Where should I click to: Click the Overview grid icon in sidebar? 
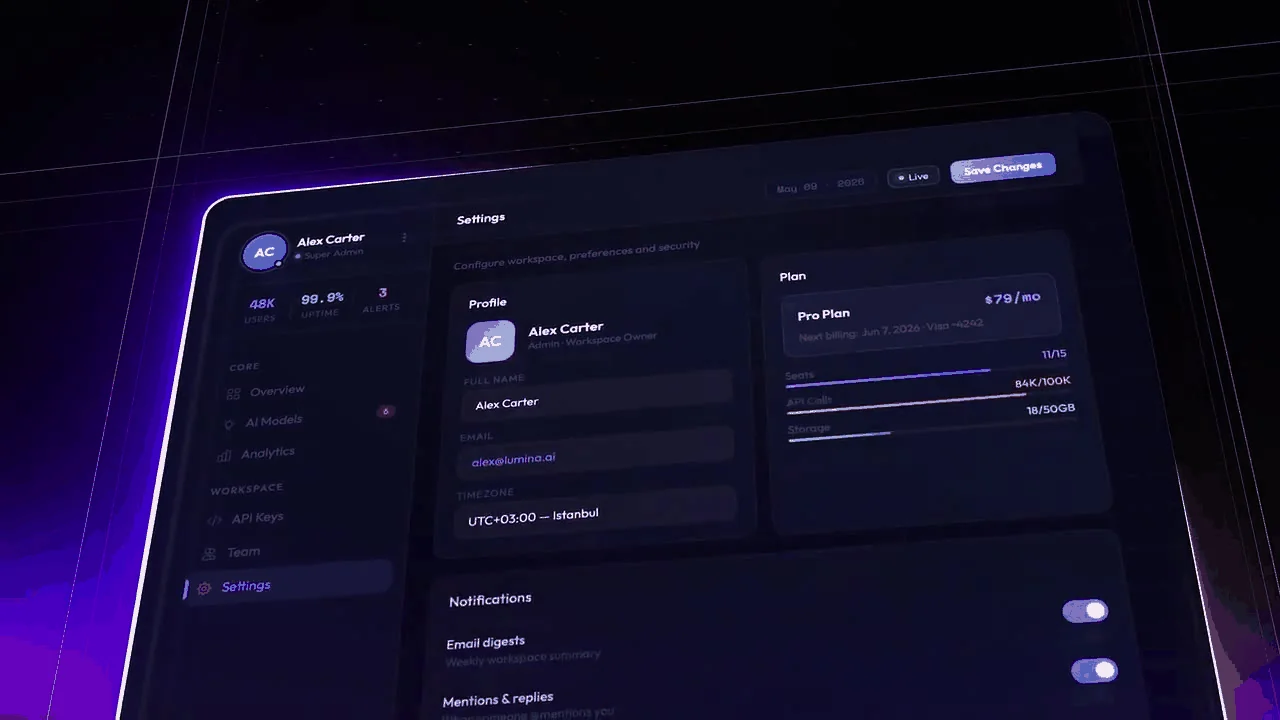(233, 394)
